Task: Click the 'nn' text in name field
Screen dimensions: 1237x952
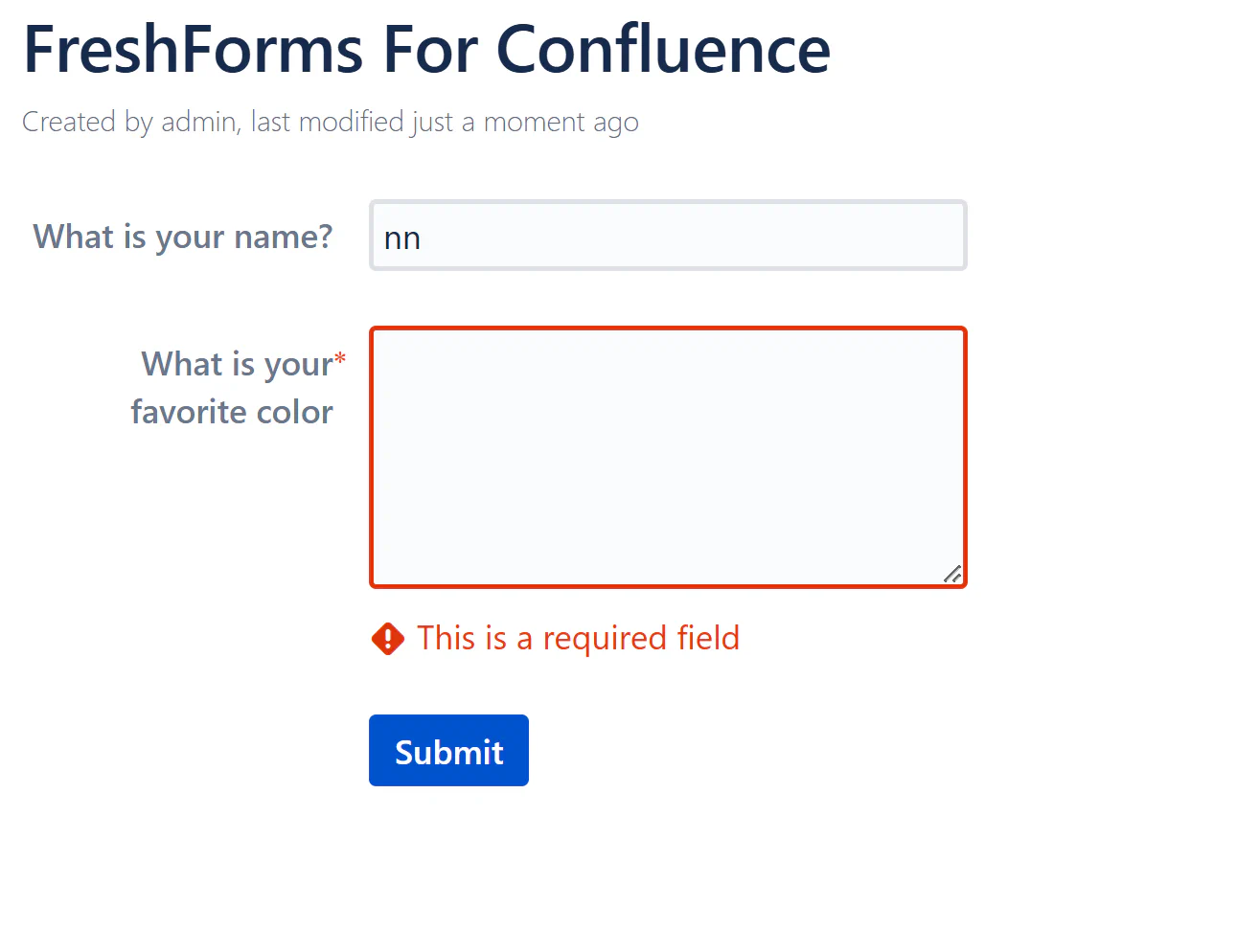Action: click(x=402, y=238)
